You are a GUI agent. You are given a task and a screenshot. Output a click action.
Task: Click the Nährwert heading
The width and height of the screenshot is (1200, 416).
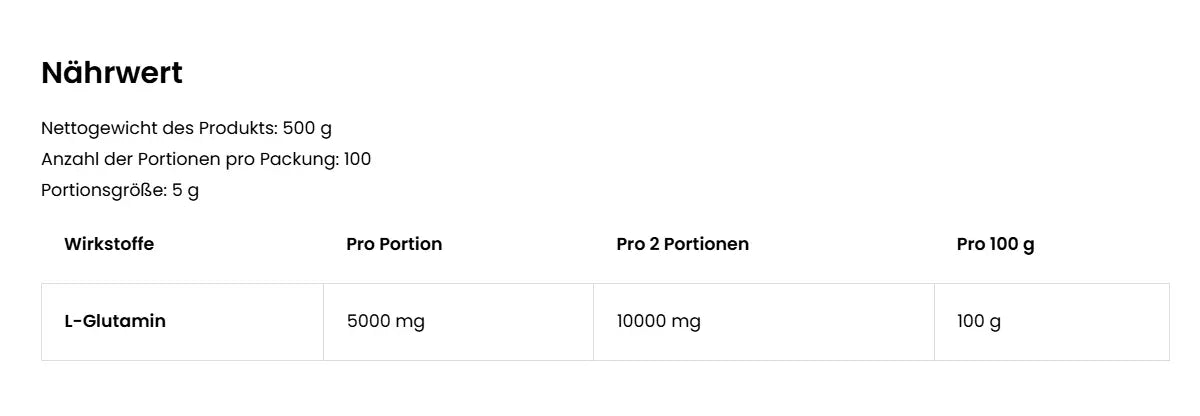point(111,73)
